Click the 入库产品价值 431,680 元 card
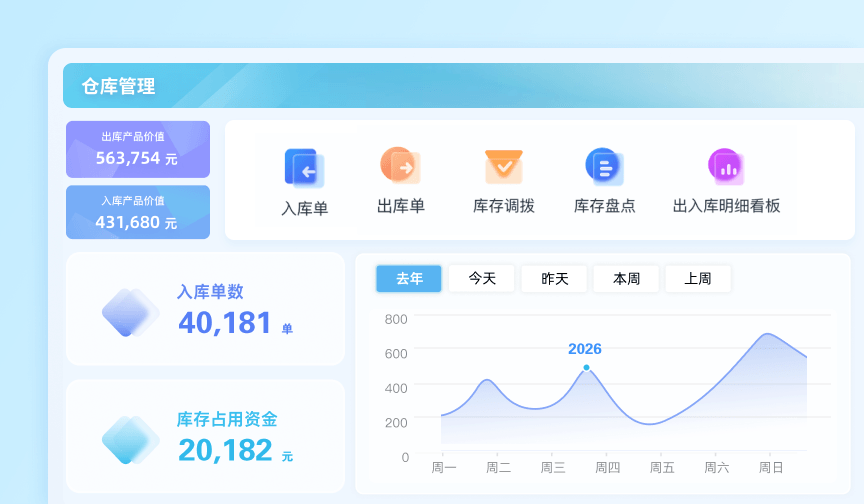This screenshot has width=864, height=504. (x=138, y=212)
